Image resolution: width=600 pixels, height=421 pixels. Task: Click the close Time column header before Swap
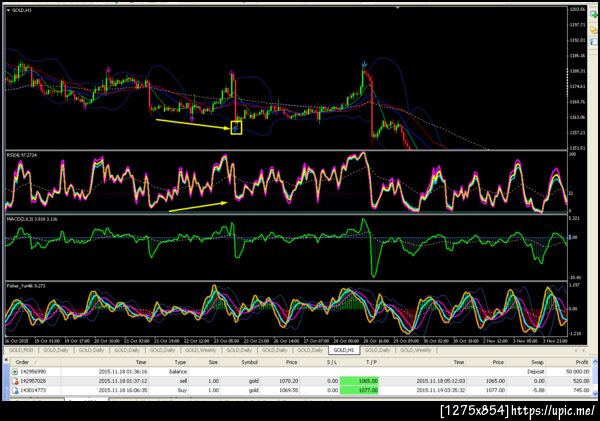pyautogui.click(x=459, y=362)
